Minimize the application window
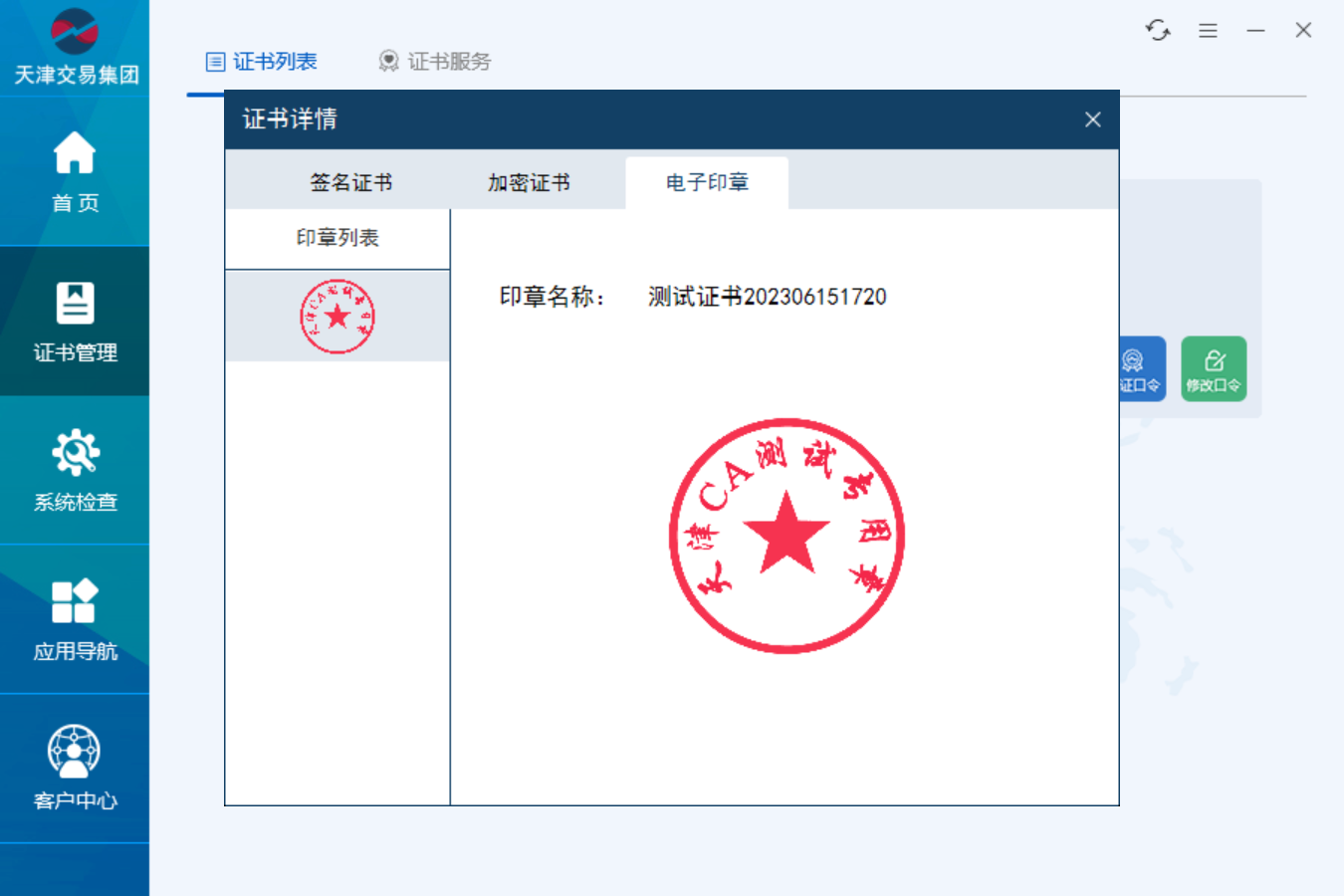This screenshot has width=1344, height=896. pyautogui.click(x=1255, y=31)
